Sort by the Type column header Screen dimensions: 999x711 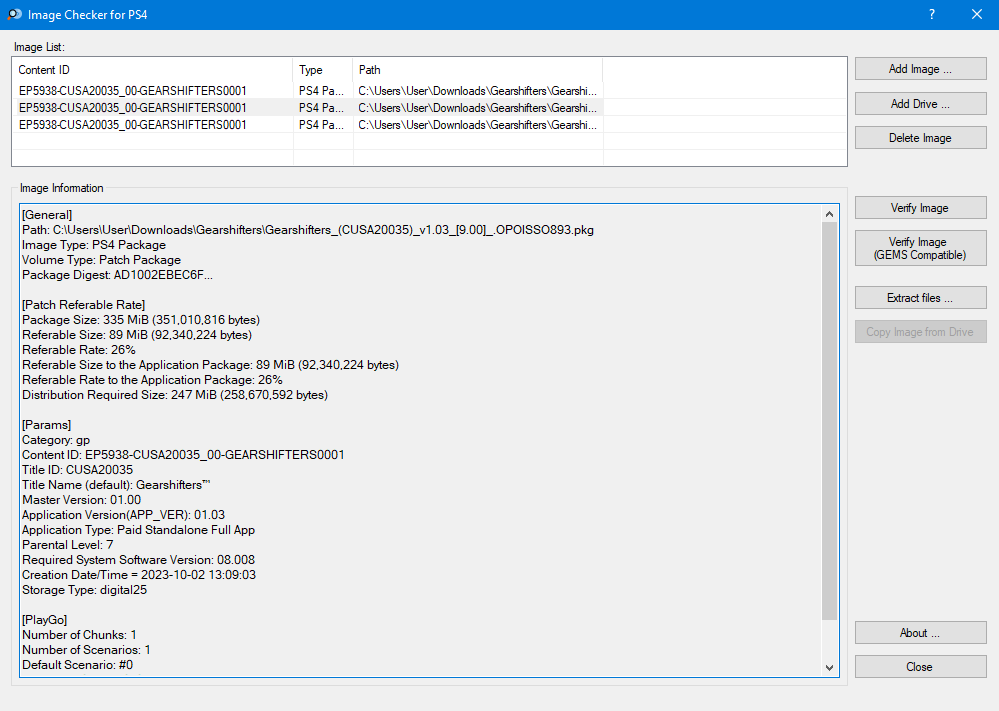click(x=322, y=69)
